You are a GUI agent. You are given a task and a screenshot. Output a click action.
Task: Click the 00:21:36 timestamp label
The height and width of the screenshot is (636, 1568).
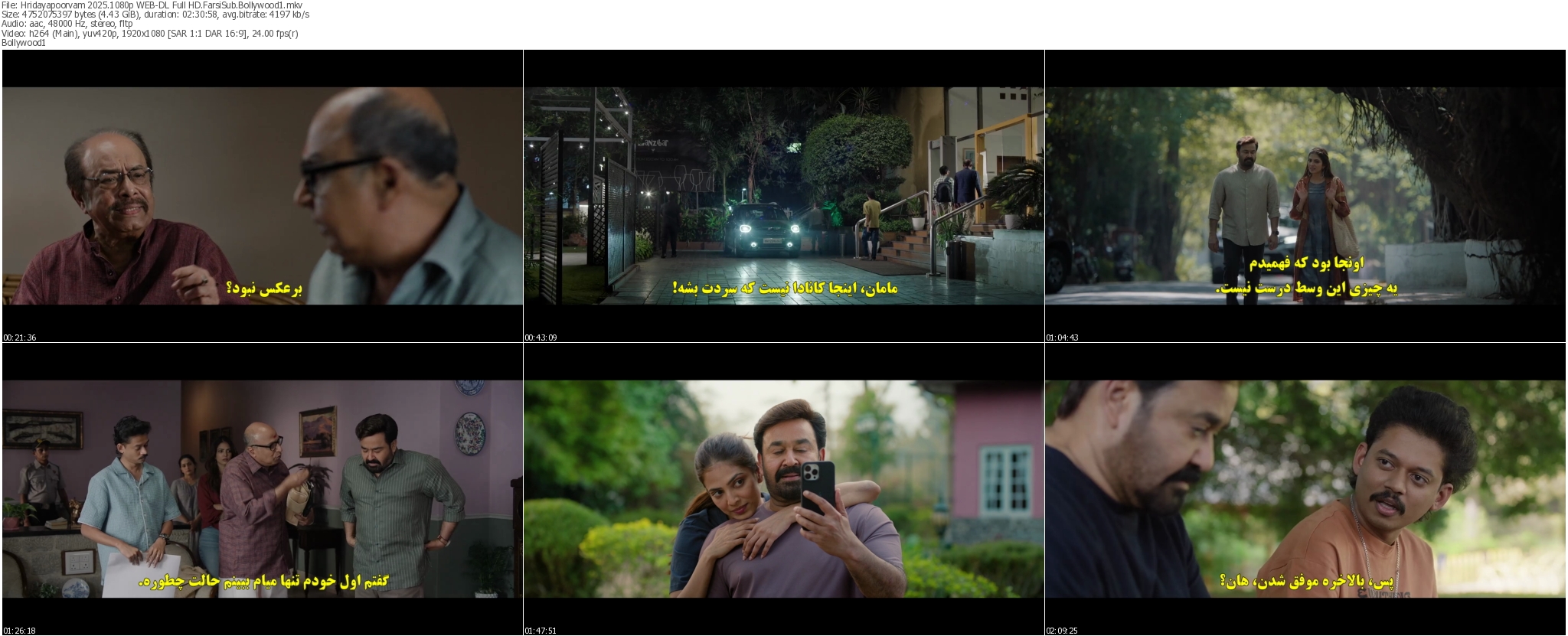pos(20,338)
